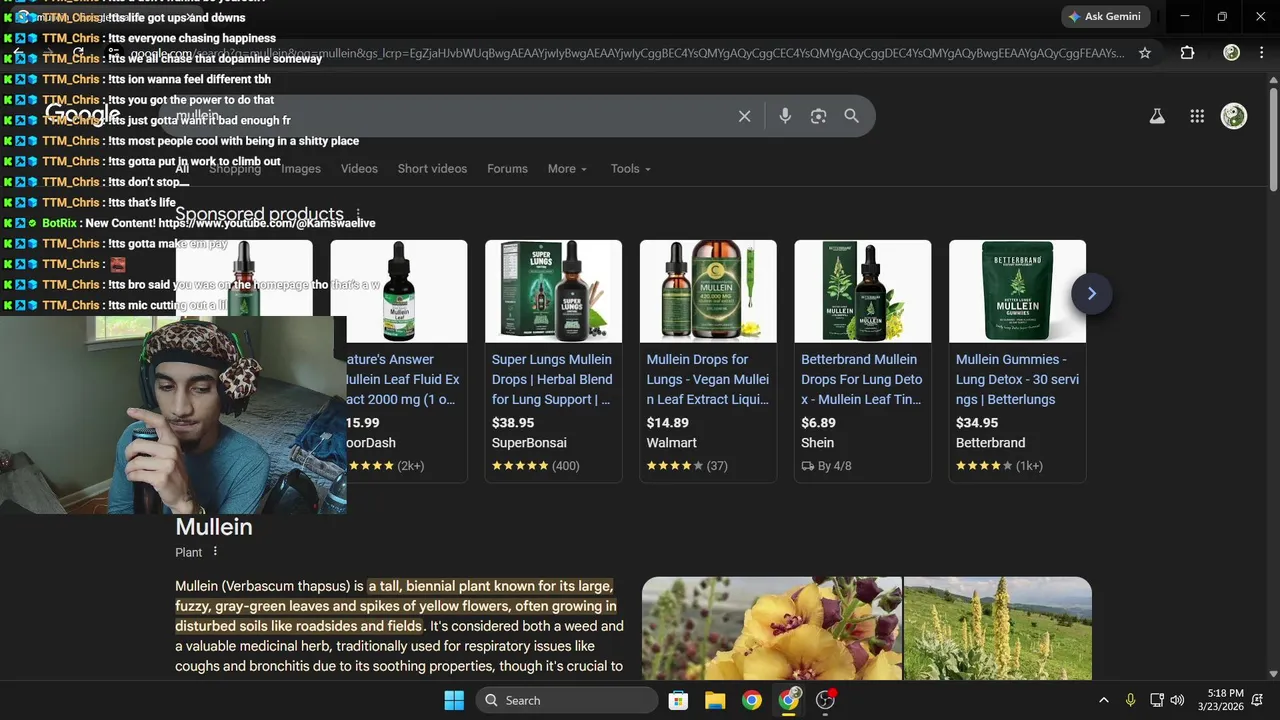
Task: Open Mullein Gummies Lung Detox listing
Action: pyautogui.click(x=1017, y=379)
